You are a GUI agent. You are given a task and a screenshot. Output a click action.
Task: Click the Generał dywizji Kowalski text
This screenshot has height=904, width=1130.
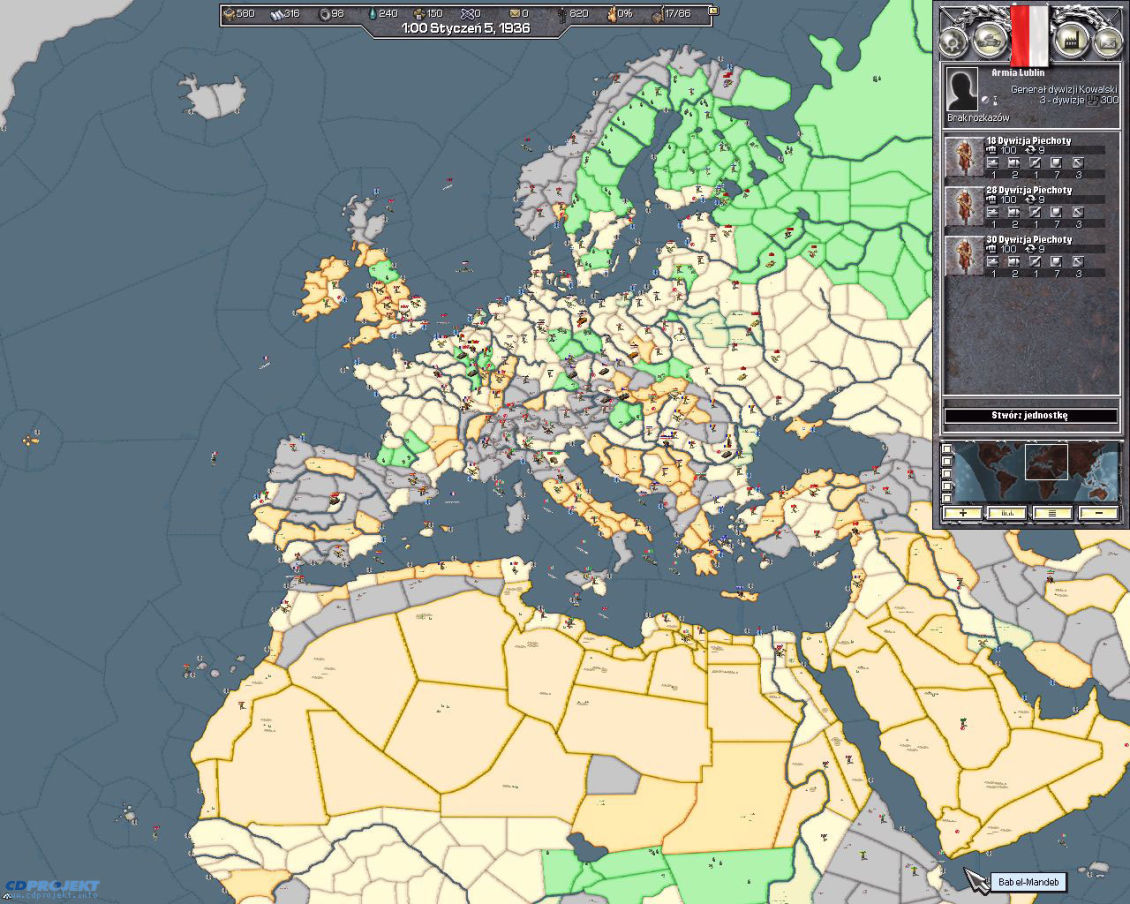point(1062,89)
